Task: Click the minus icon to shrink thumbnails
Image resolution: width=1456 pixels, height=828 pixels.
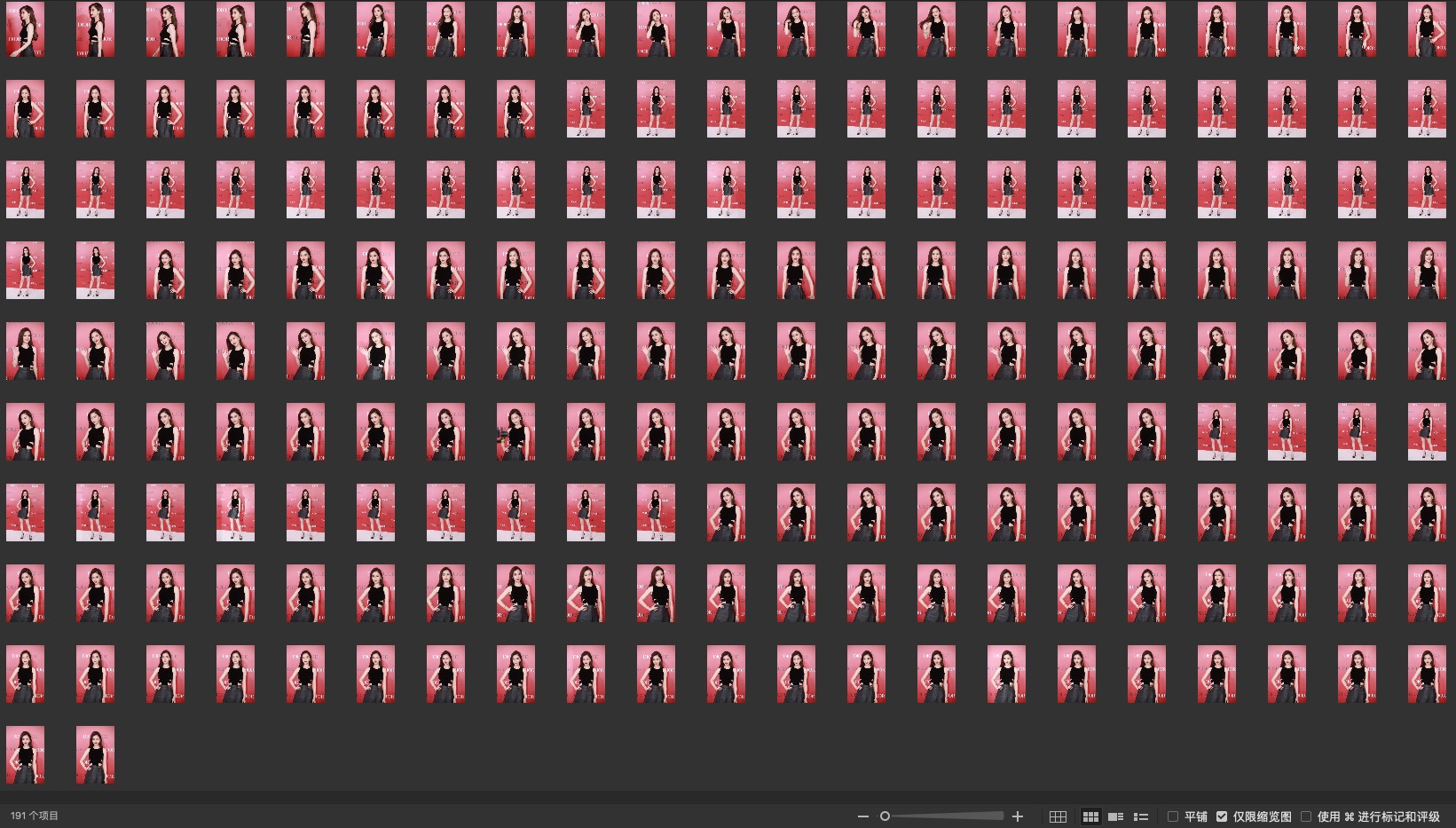Action: coord(862,816)
